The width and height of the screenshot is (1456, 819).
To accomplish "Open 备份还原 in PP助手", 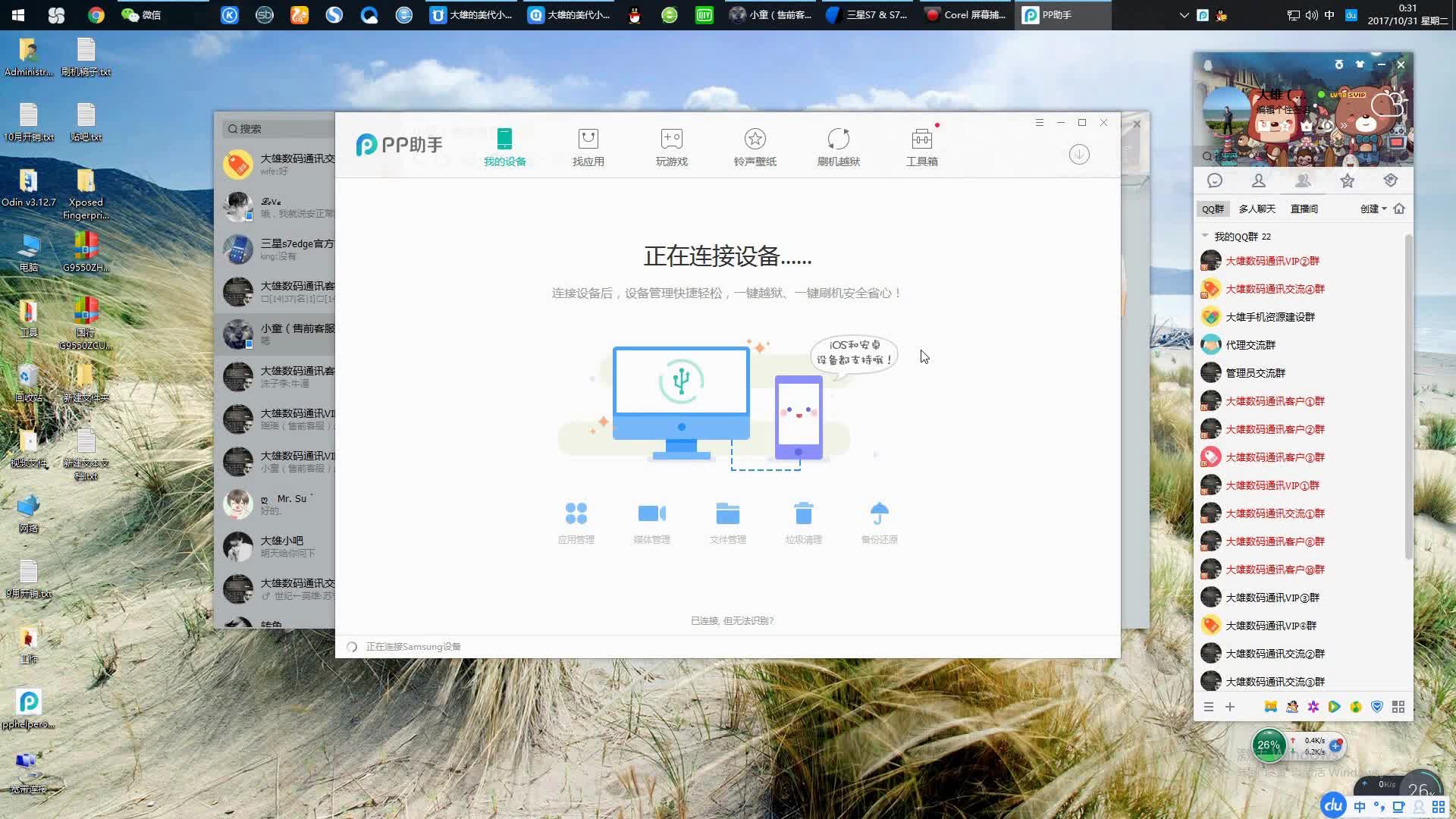I will (880, 522).
